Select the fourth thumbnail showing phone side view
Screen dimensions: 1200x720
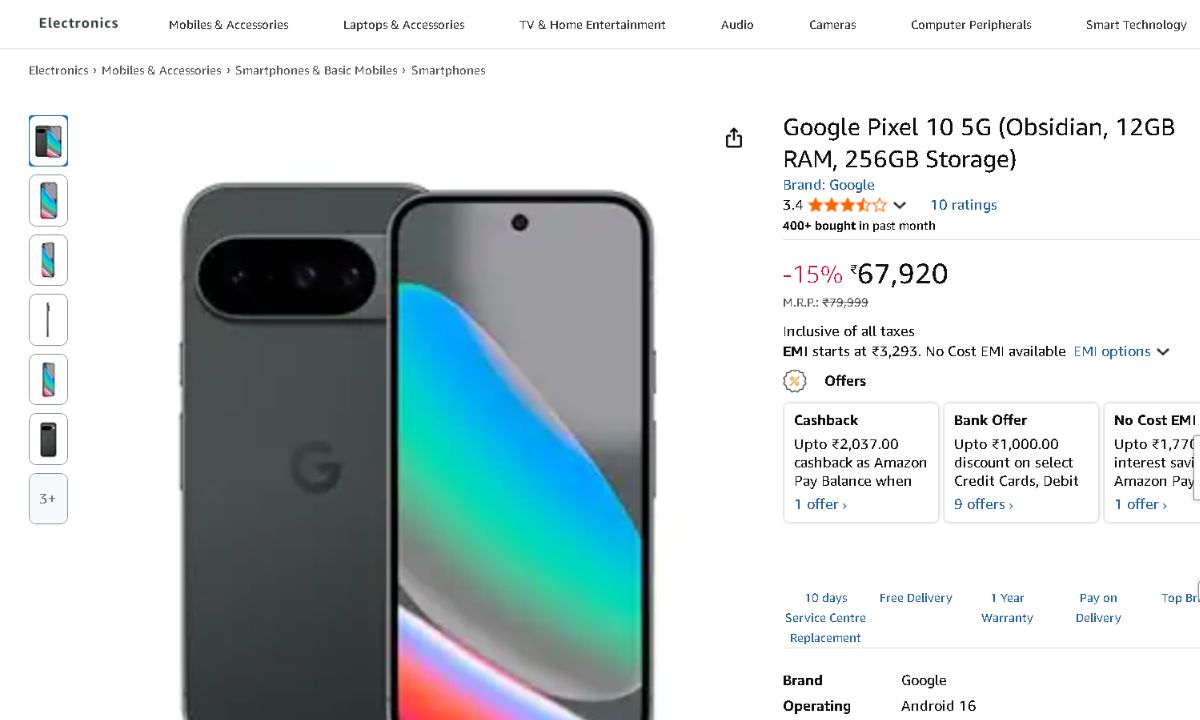48,320
